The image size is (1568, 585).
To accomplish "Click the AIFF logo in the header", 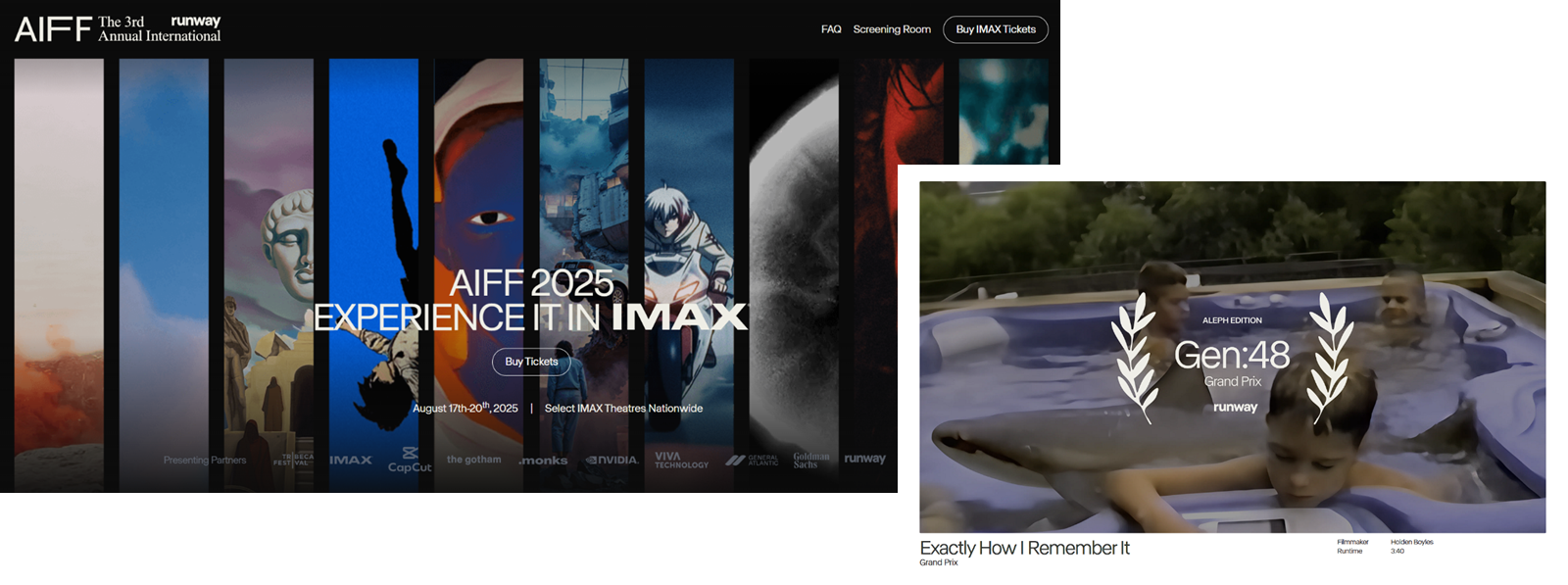I will [x=53, y=29].
